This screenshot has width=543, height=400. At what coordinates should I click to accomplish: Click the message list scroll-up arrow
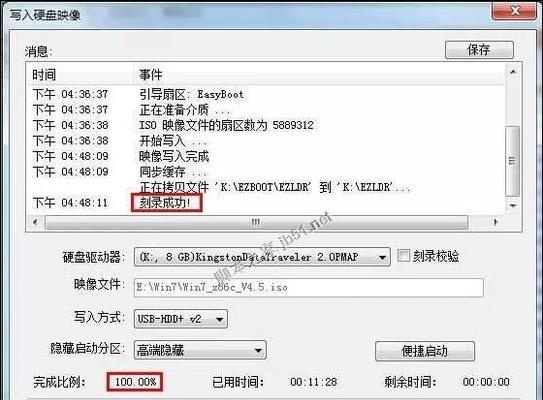[x=513, y=72]
